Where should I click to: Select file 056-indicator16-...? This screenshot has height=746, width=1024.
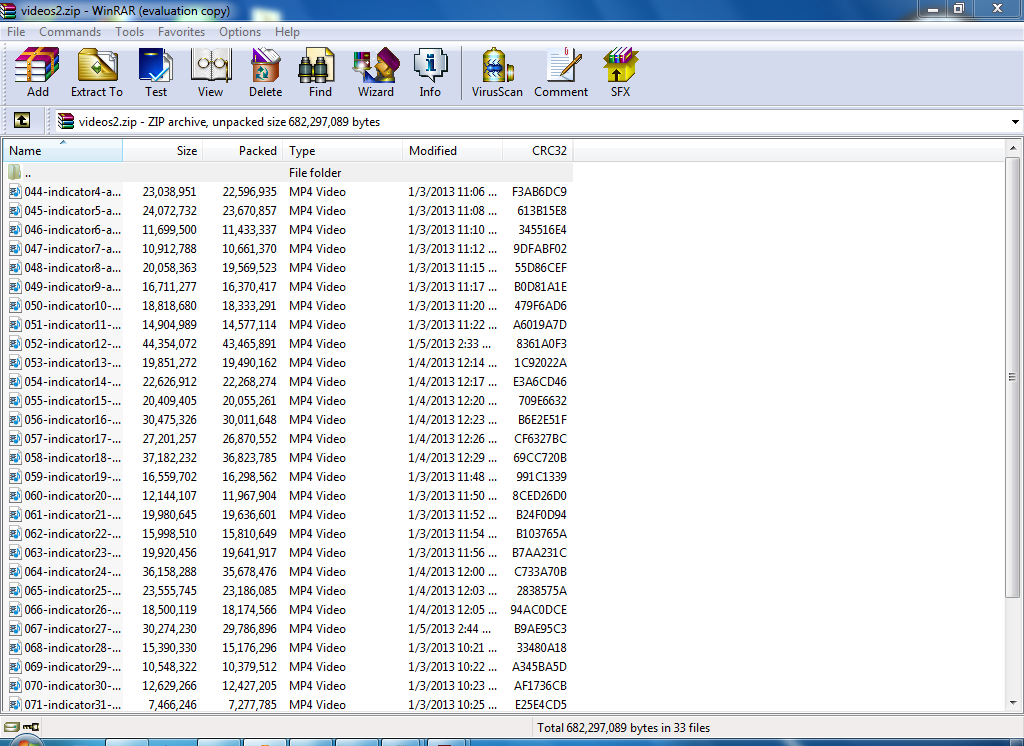(72, 419)
